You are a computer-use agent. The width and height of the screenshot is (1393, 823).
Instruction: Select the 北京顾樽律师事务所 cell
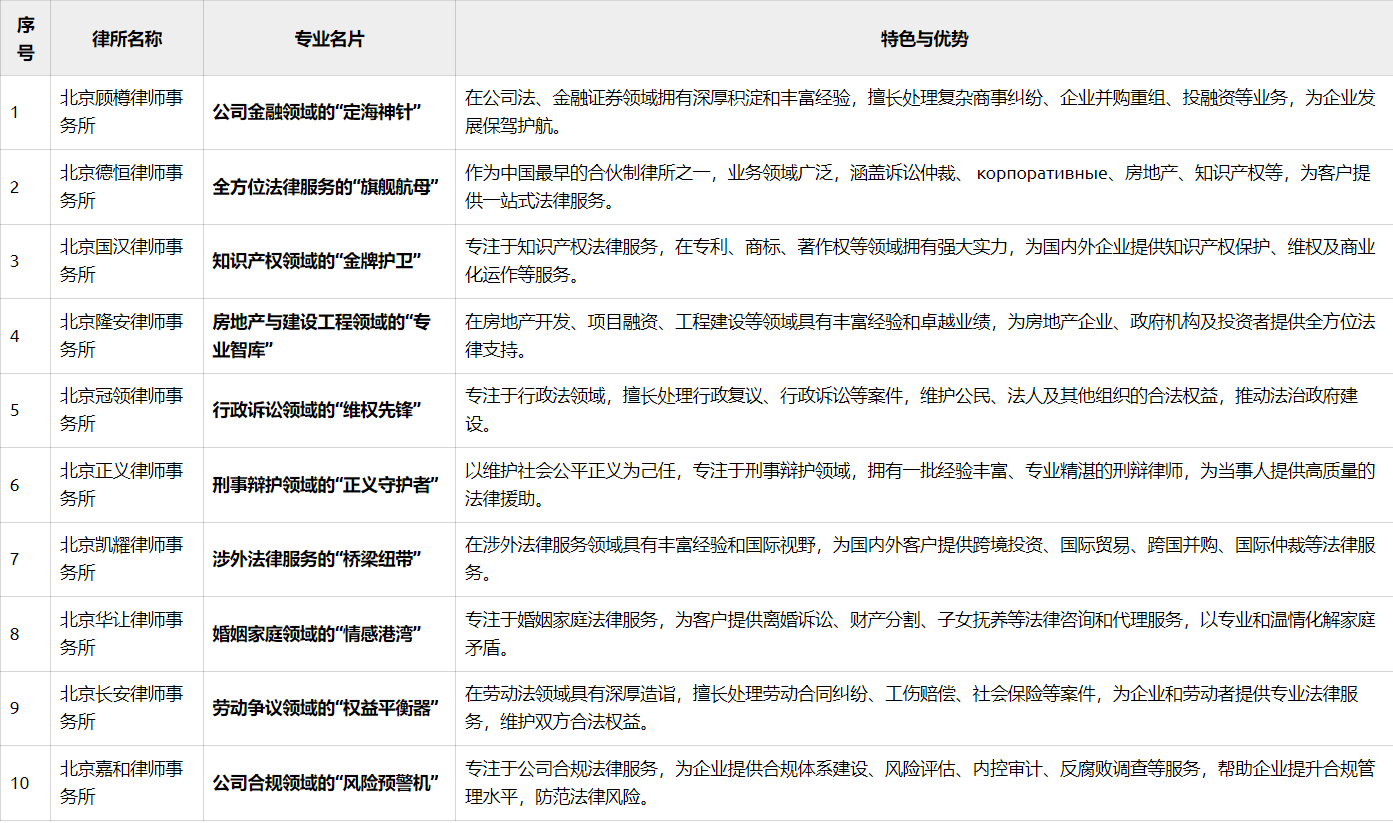(126, 112)
